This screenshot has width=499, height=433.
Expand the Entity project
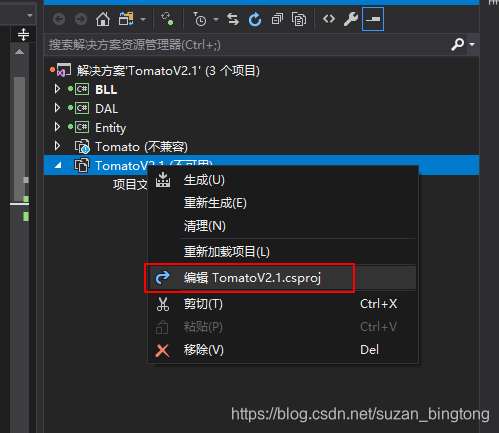click(57, 127)
